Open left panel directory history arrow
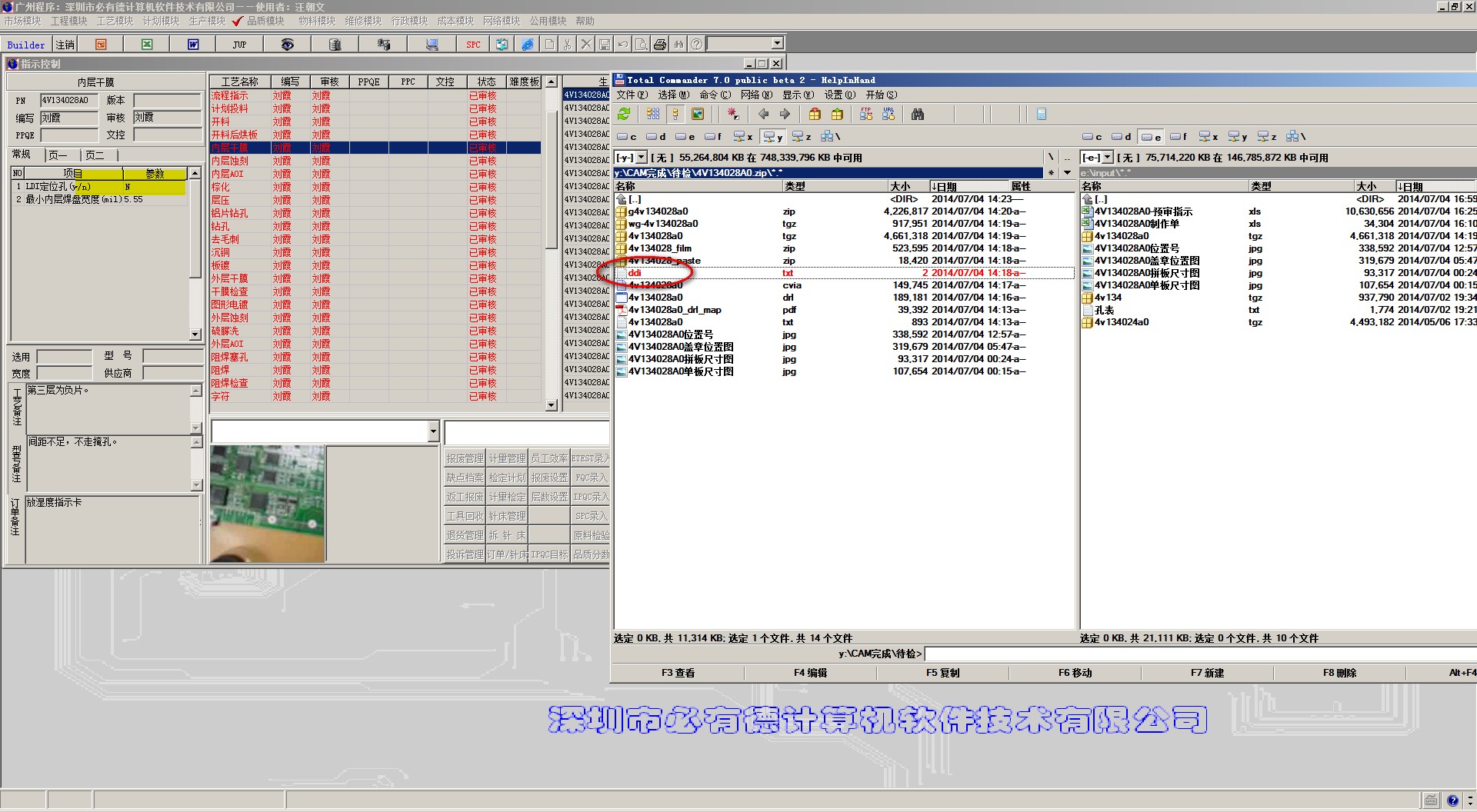This screenshot has width=1477, height=812. (x=1067, y=173)
